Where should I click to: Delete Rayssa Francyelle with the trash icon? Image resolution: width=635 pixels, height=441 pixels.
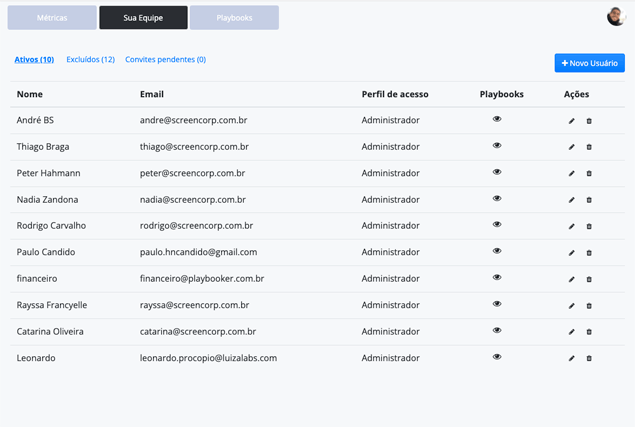click(x=589, y=306)
